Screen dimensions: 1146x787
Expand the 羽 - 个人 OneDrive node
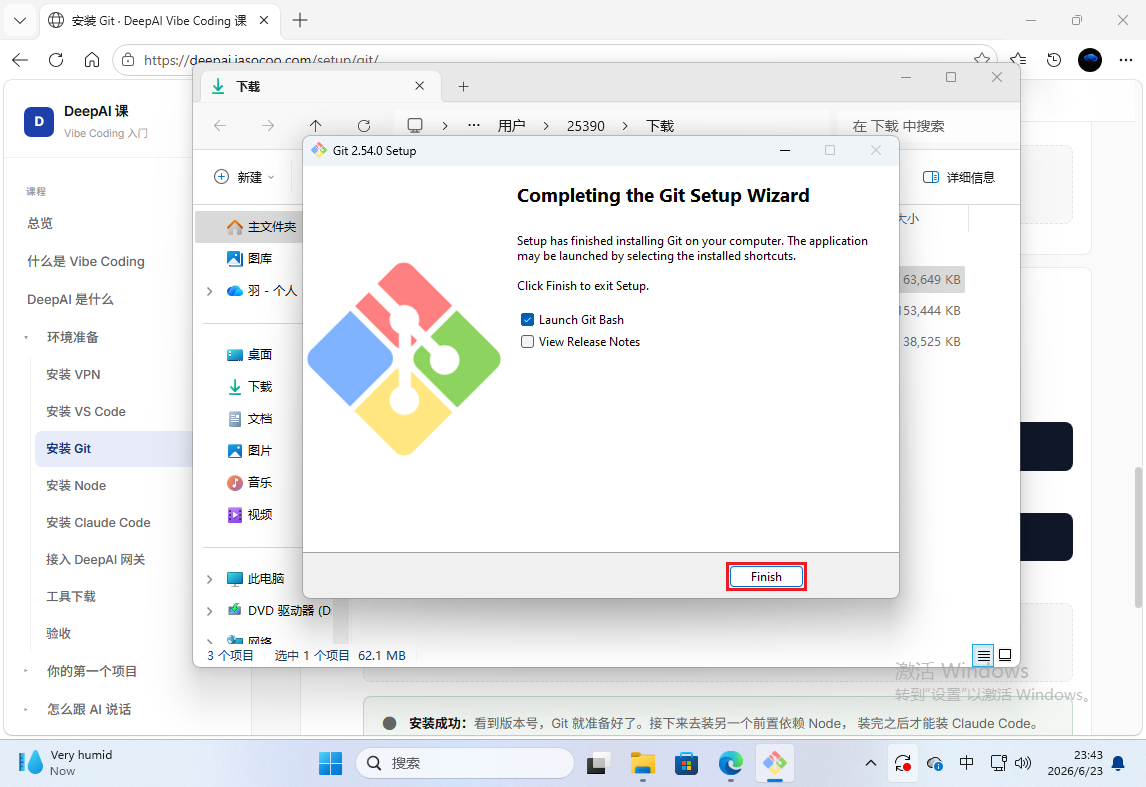pyautogui.click(x=210, y=291)
